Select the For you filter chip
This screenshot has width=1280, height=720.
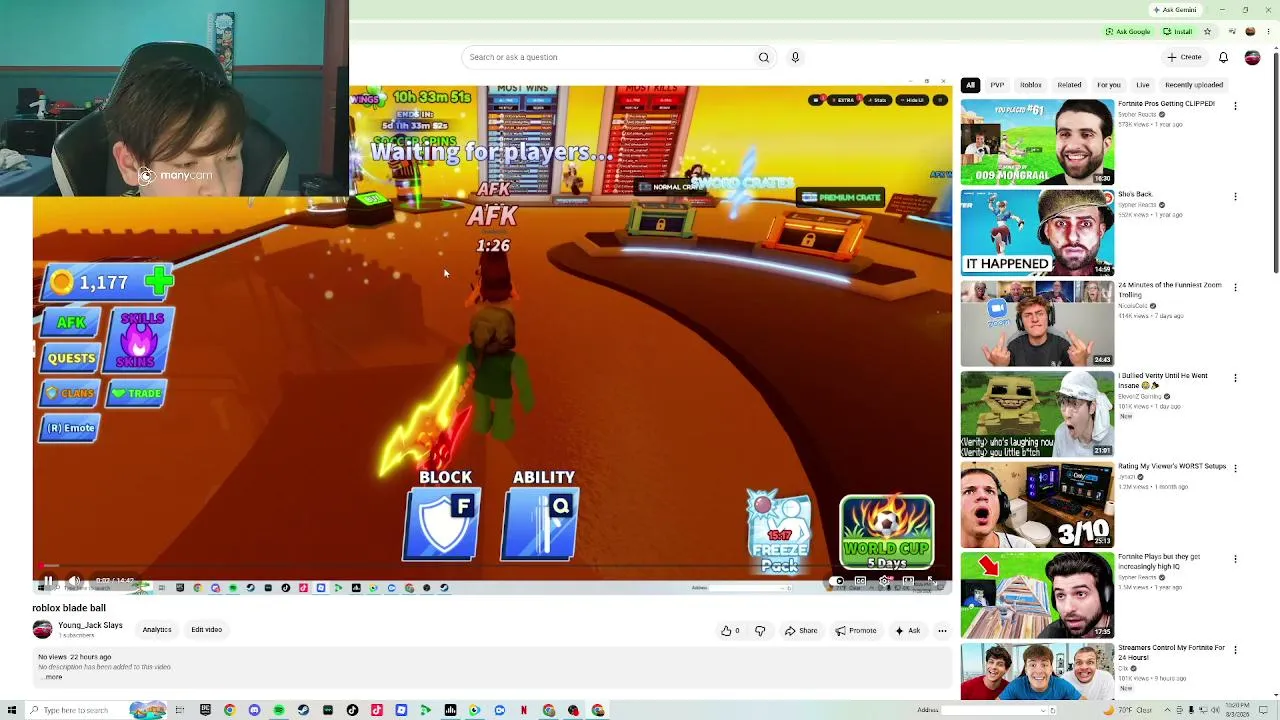[1109, 85]
